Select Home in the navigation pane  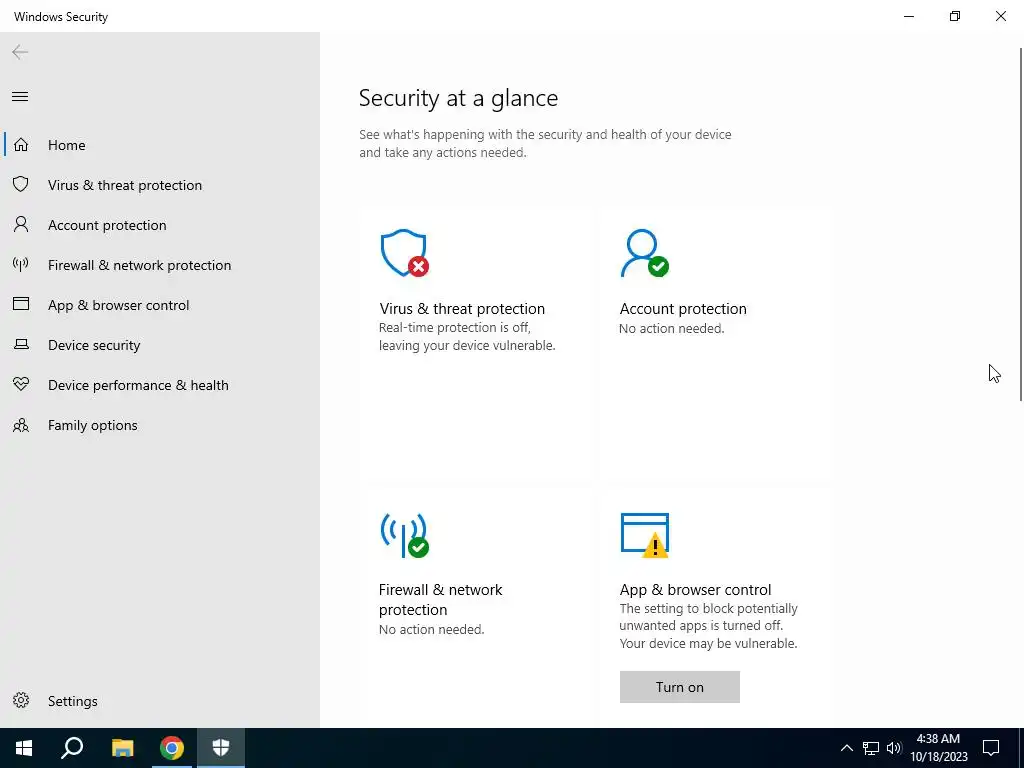[160, 144]
